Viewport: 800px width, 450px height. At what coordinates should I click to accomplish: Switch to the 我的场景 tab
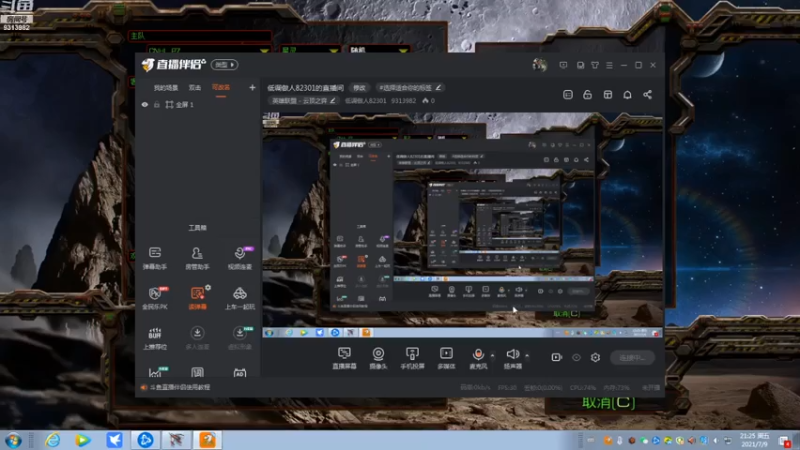(x=166, y=88)
